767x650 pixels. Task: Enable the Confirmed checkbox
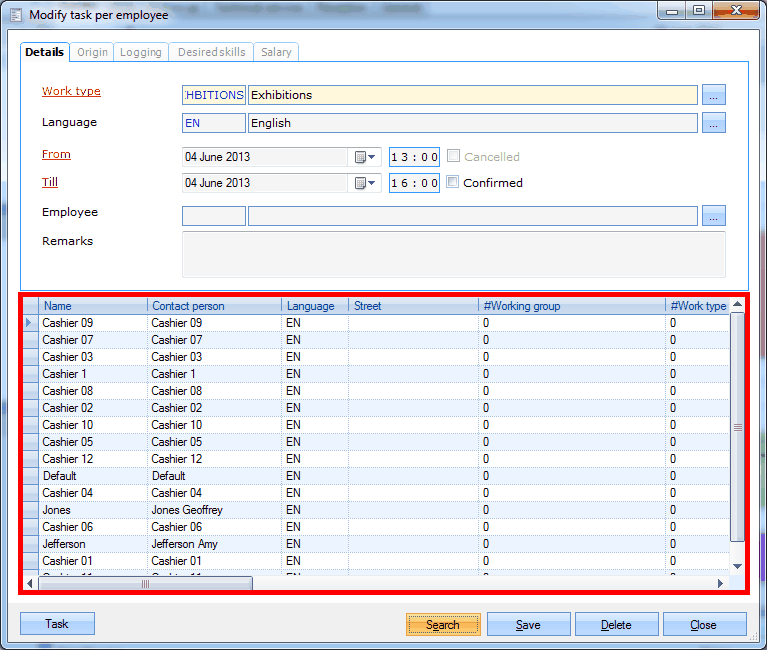(453, 183)
